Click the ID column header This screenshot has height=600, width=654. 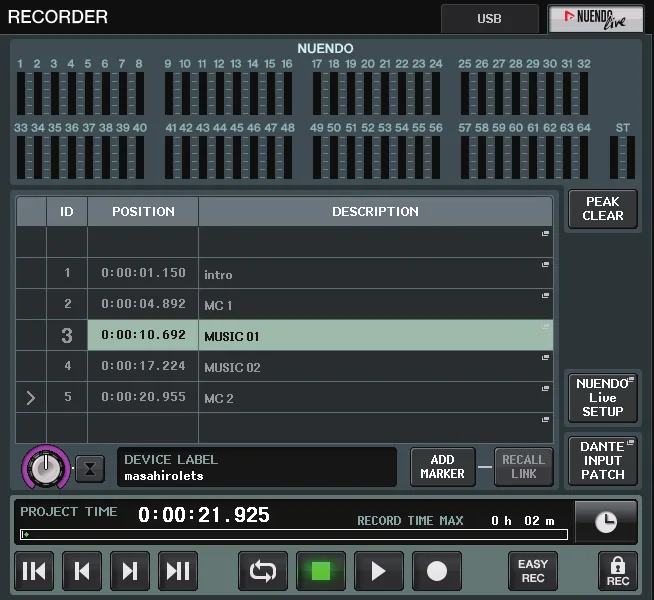point(67,211)
